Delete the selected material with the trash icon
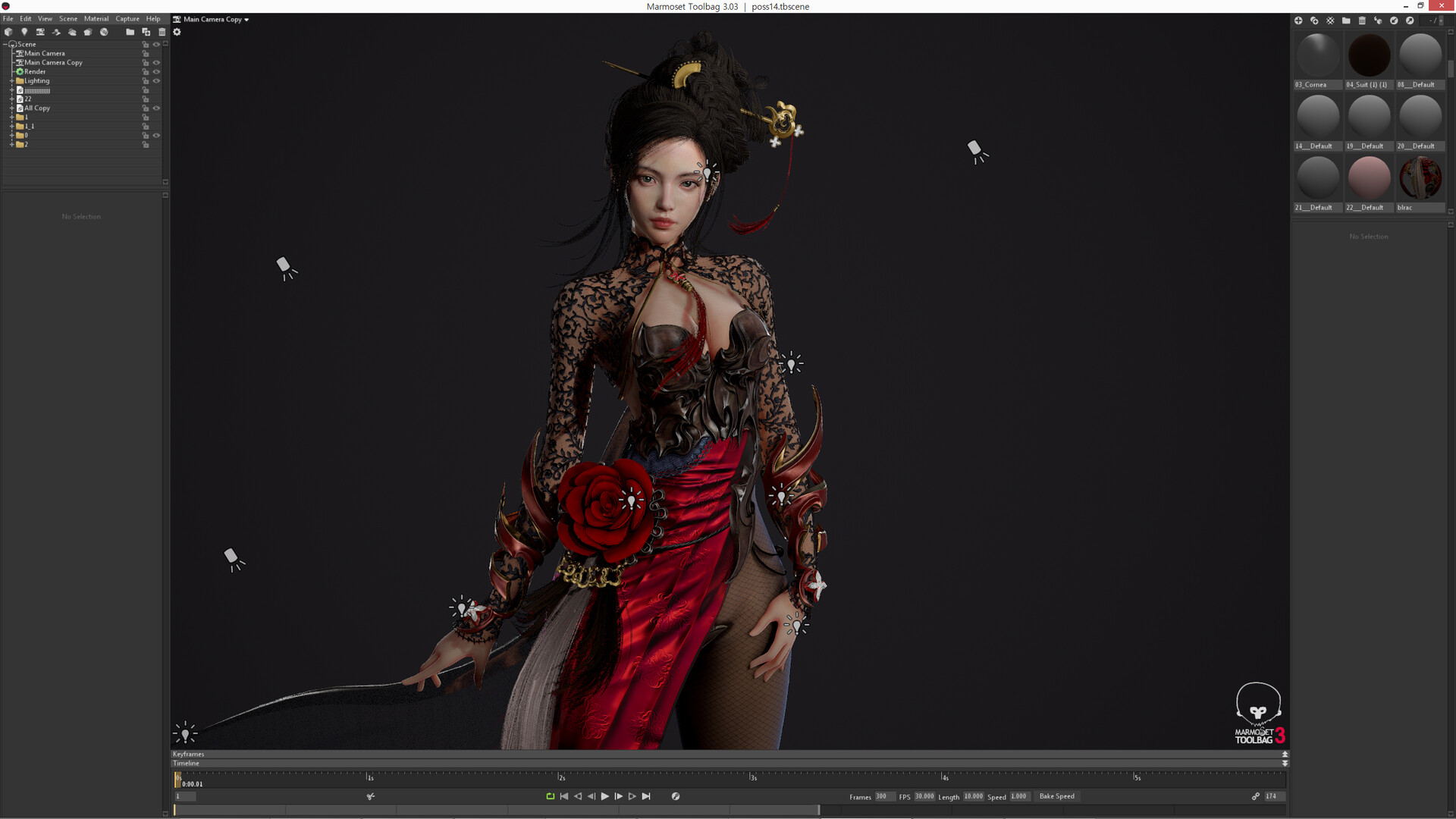 click(1362, 20)
